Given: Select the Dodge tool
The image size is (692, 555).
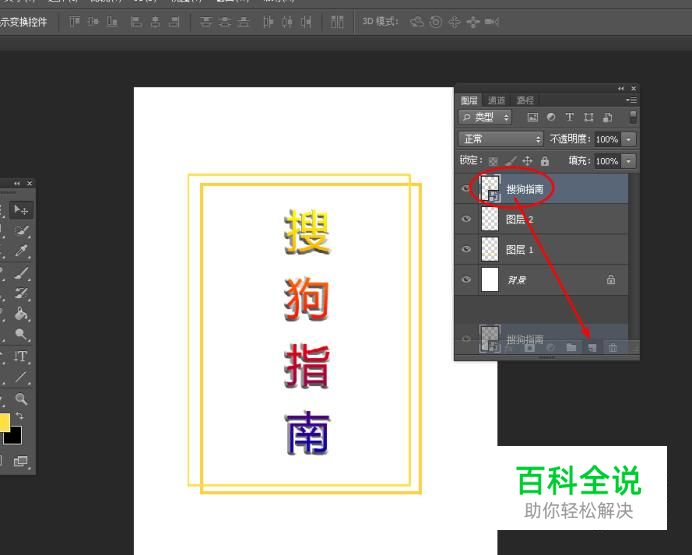Looking at the screenshot, I should pos(21,335).
